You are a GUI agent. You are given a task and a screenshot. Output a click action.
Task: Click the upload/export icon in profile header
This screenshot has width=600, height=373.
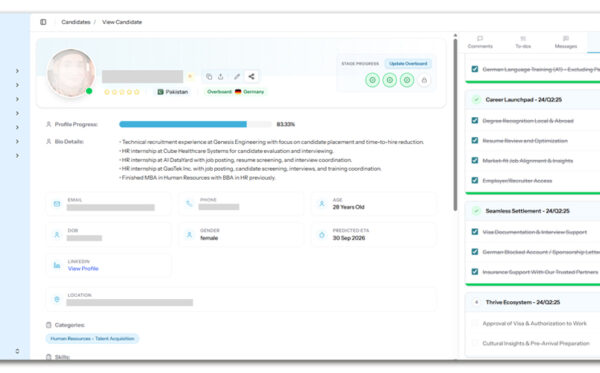(221, 77)
